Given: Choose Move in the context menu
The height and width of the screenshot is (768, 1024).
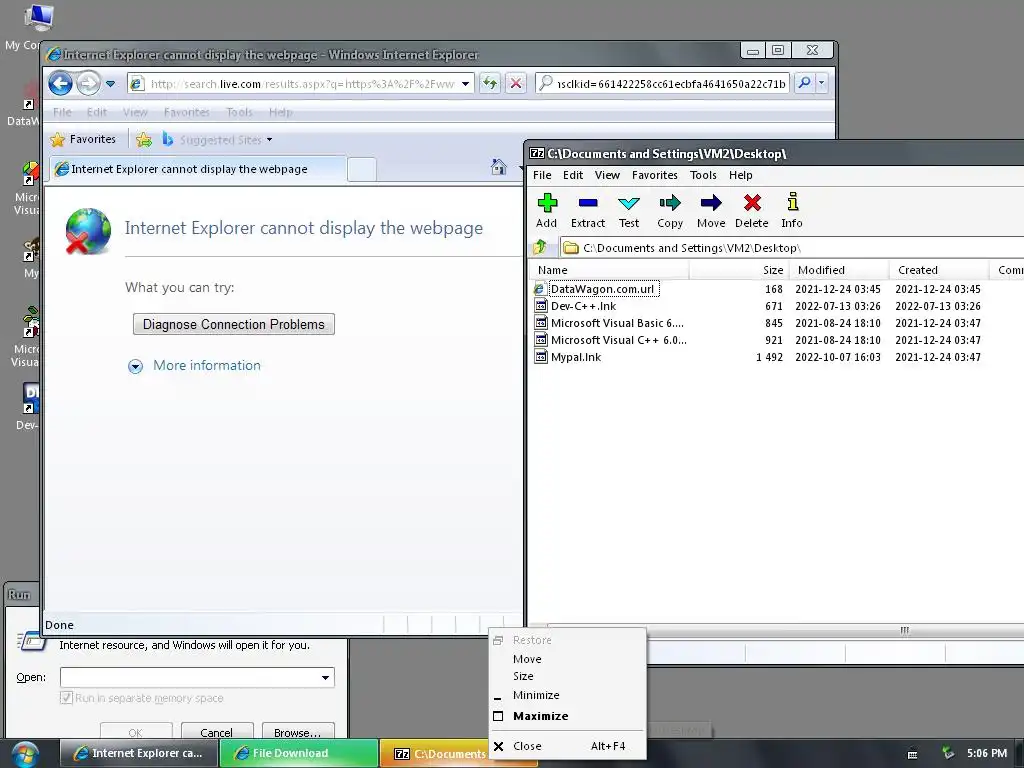Looking at the screenshot, I should [x=568, y=659].
